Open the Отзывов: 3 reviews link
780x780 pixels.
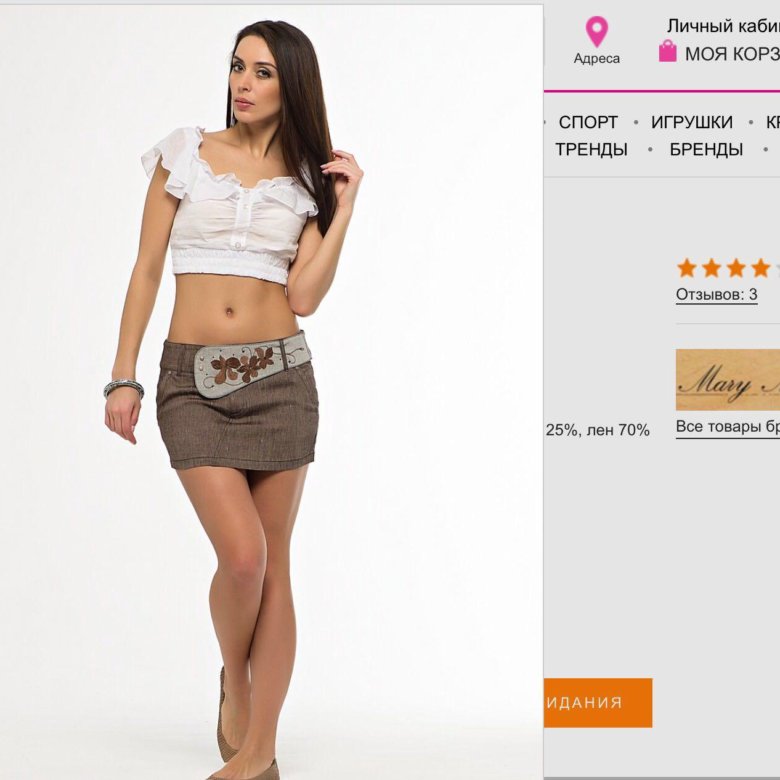[717, 294]
